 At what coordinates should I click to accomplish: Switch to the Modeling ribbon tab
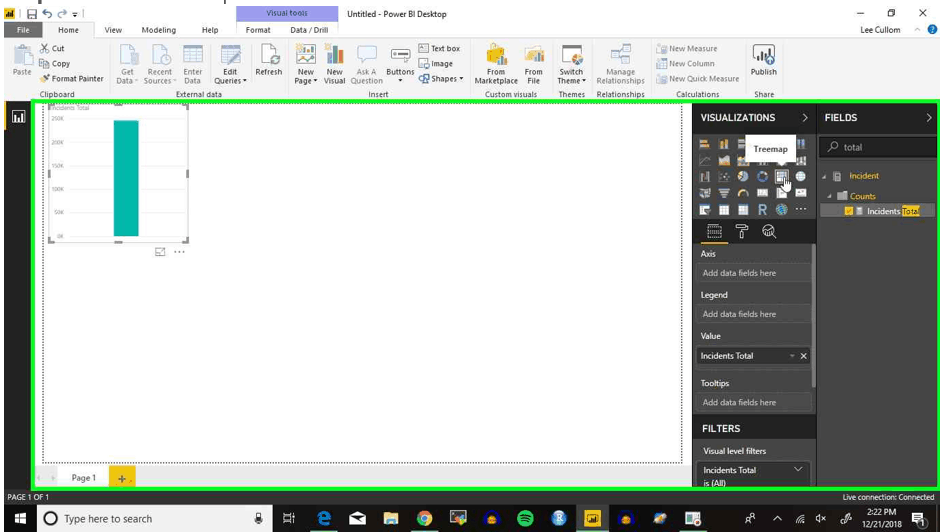[159, 30]
